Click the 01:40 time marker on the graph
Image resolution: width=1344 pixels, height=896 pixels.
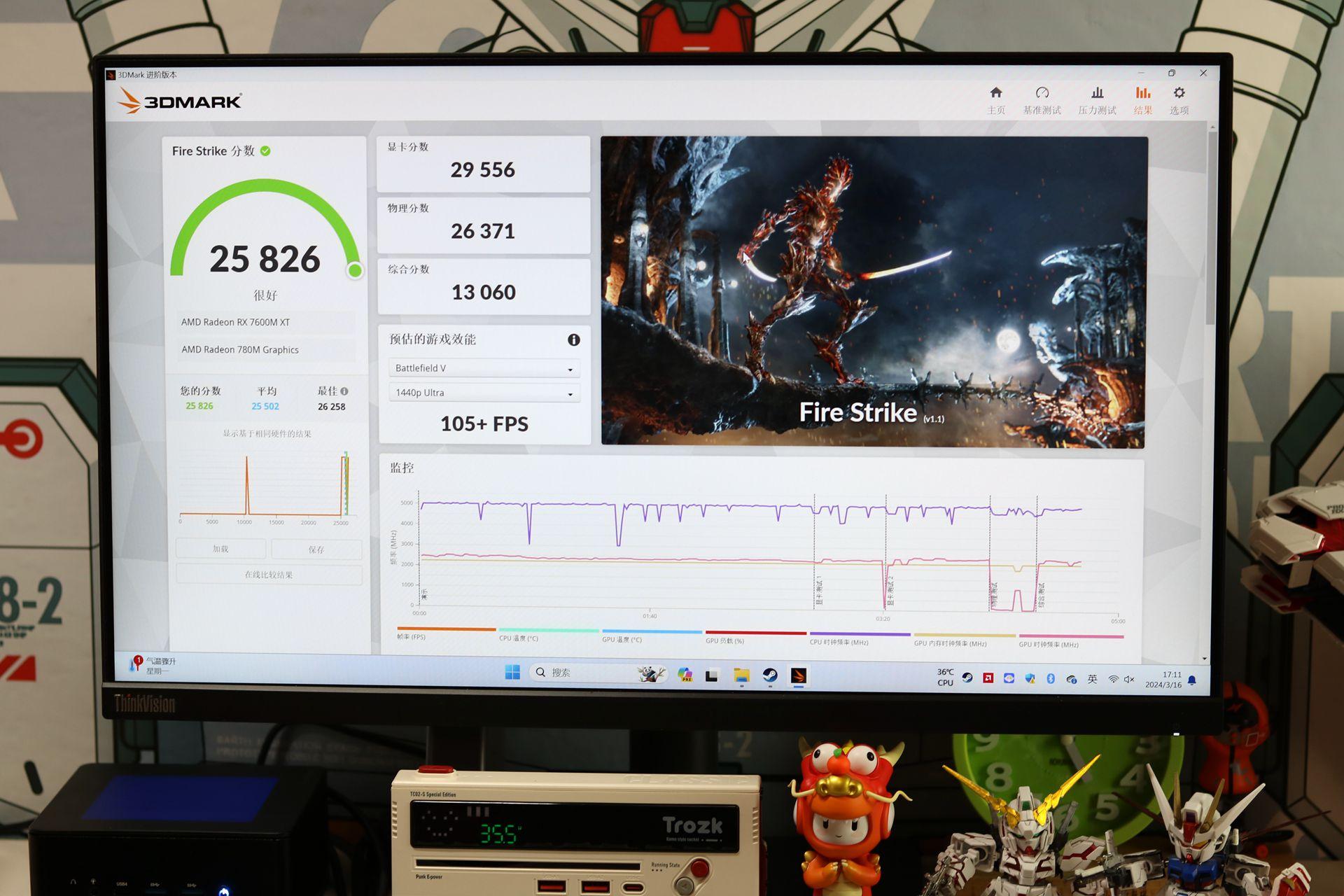[650, 616]
